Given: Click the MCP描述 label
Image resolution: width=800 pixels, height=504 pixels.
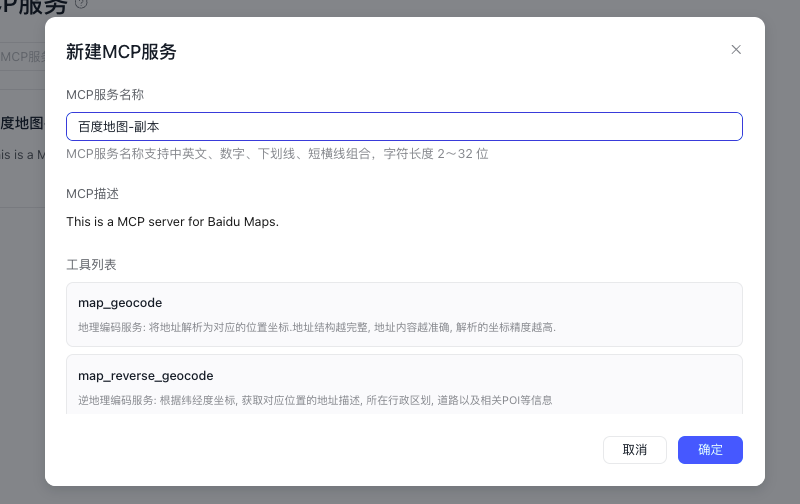Looking at the screenshot, I should (92, 194).
